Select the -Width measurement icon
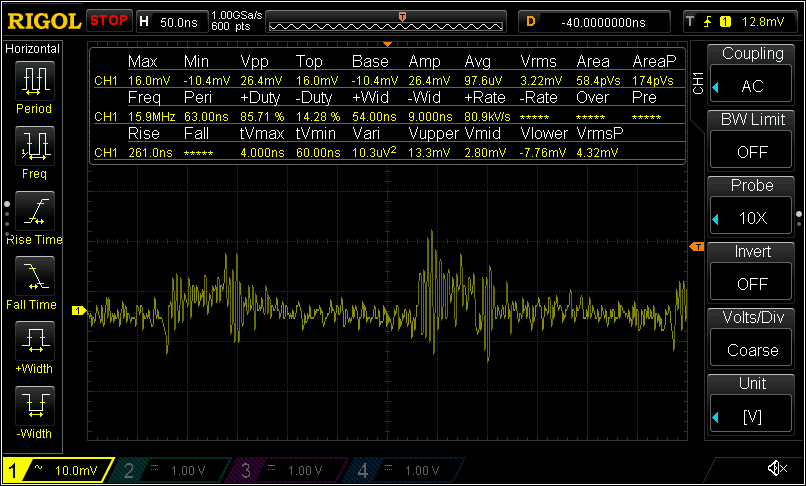 point(33,406)
